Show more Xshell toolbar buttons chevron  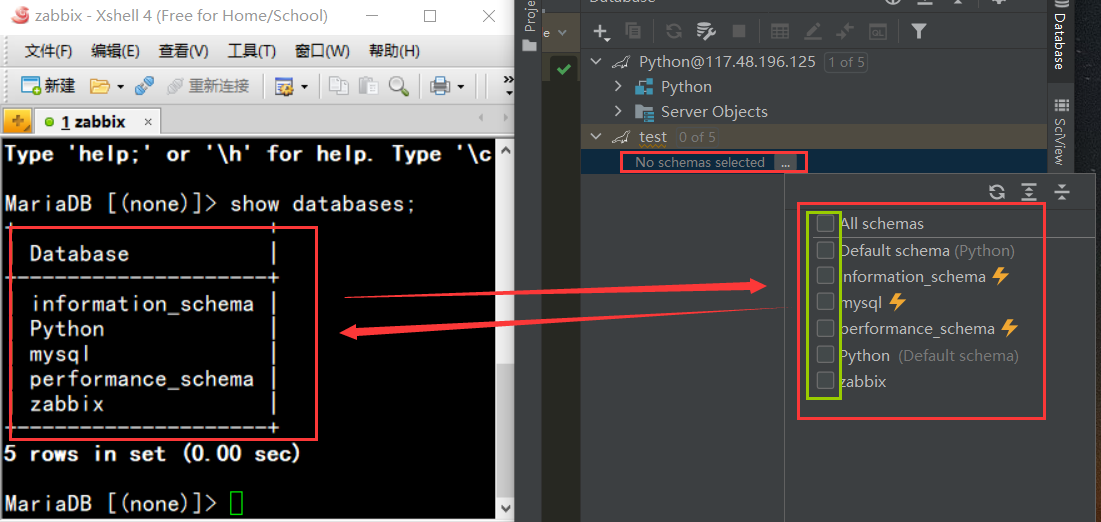[509, 86]
